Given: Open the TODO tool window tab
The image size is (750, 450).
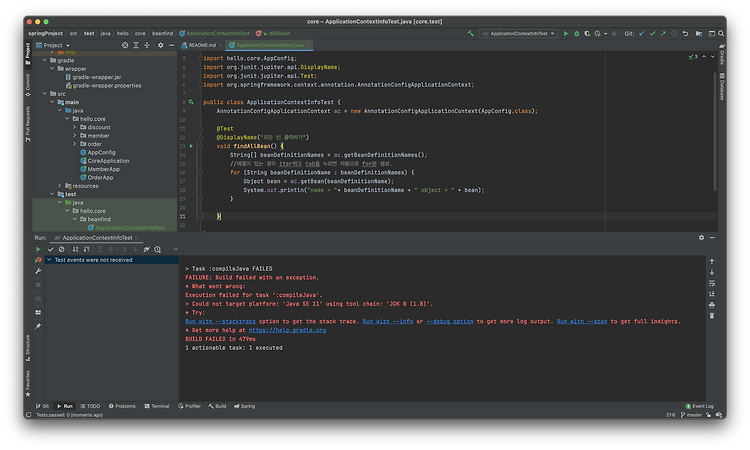Looking at the screenshot, I should point(90,406).
